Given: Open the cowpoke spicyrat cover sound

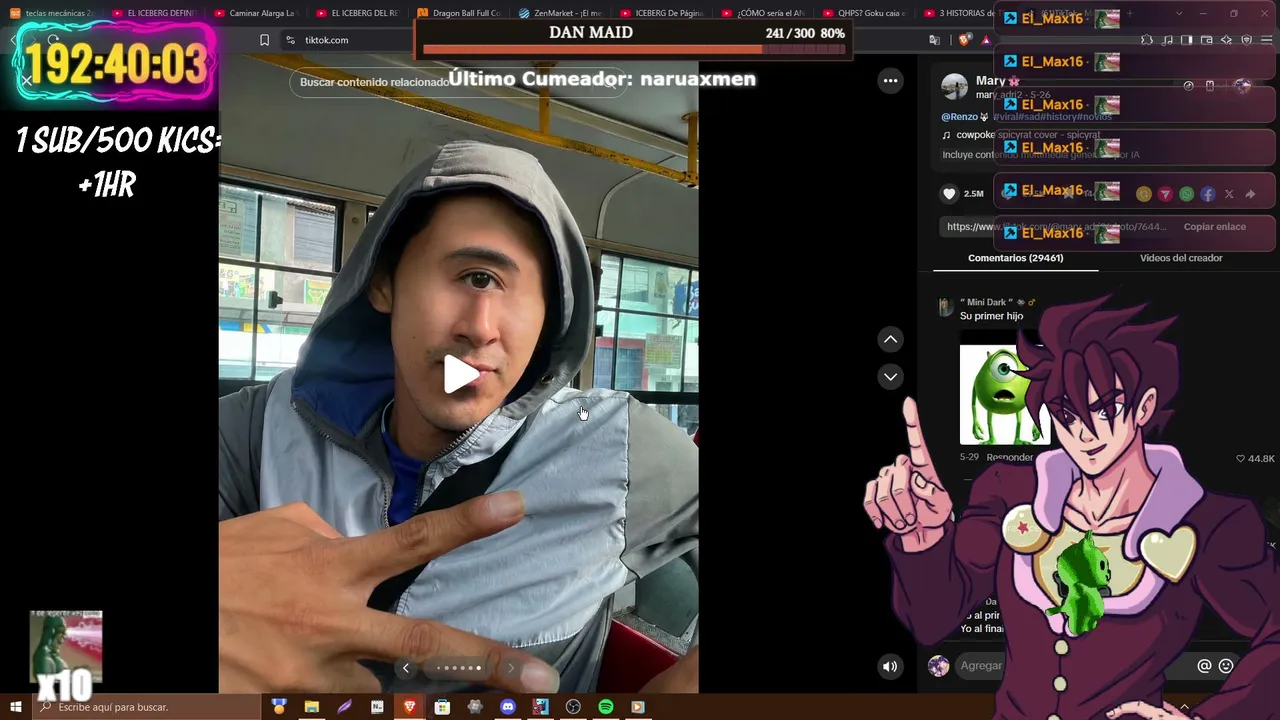Looking at the screenshot, I should [1021, 135].
